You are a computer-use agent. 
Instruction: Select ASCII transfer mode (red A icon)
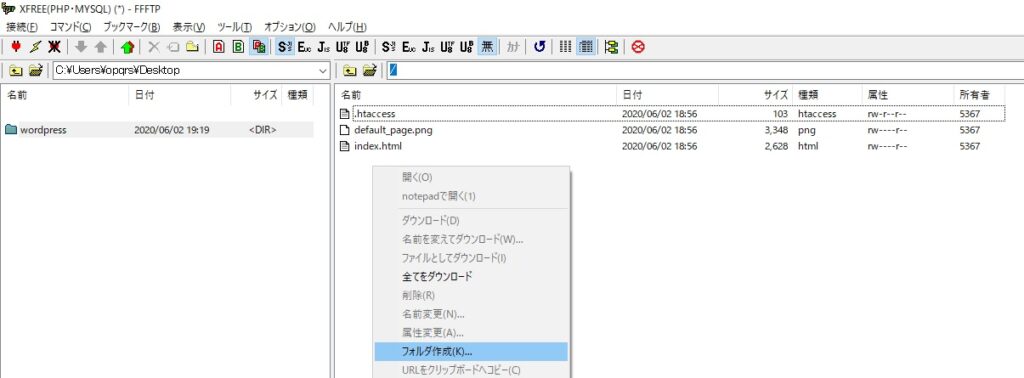click(x=219, y=47)
